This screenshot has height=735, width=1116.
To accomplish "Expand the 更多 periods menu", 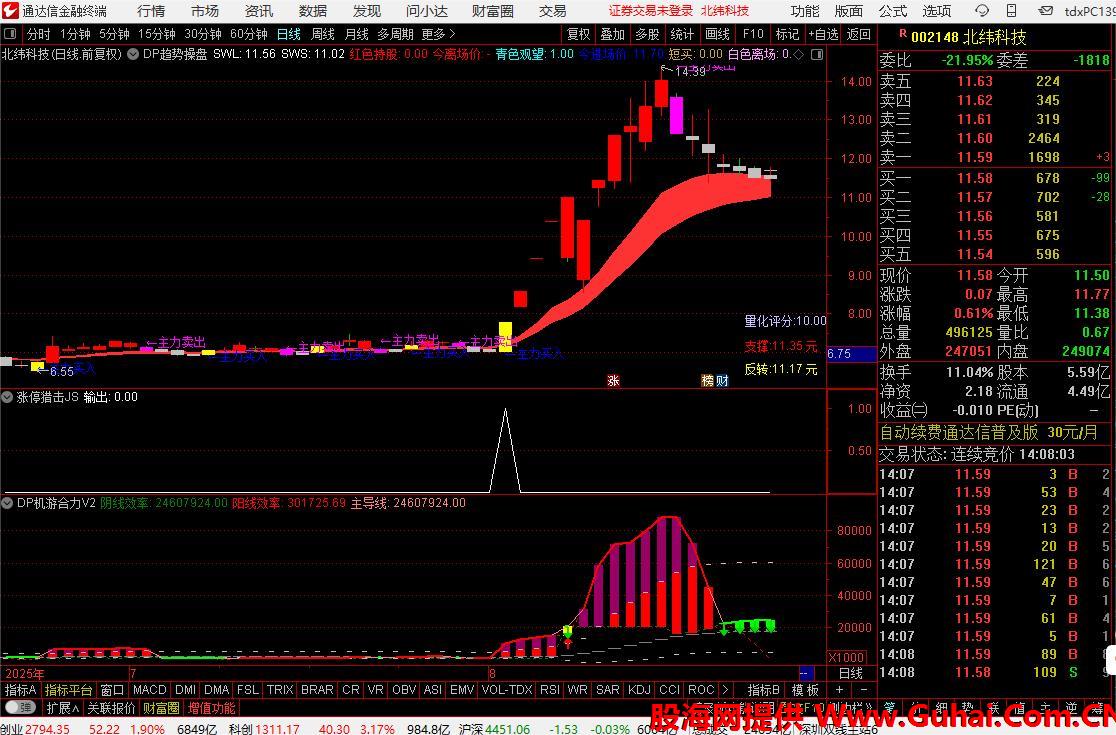I will (438, 34).
